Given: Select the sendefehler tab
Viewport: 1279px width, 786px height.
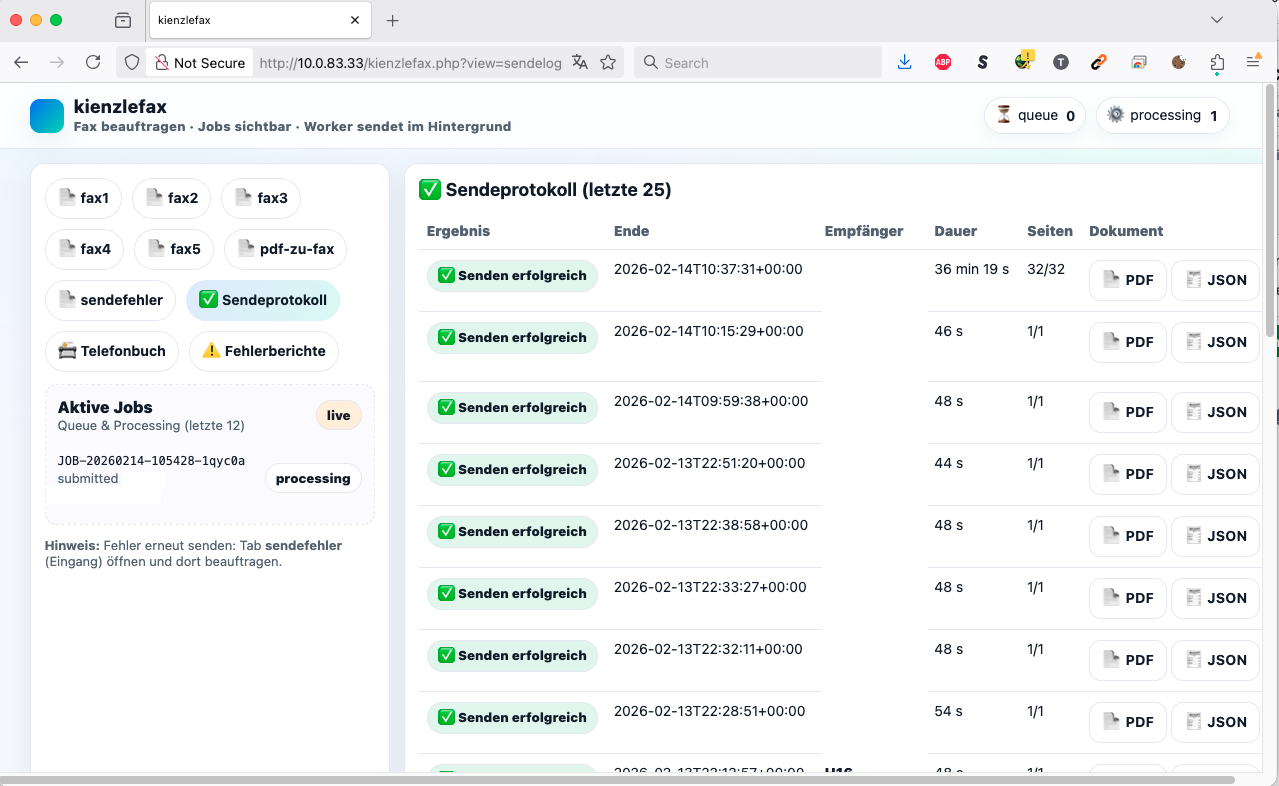Looking at the screenshot, I should point(110,300).
